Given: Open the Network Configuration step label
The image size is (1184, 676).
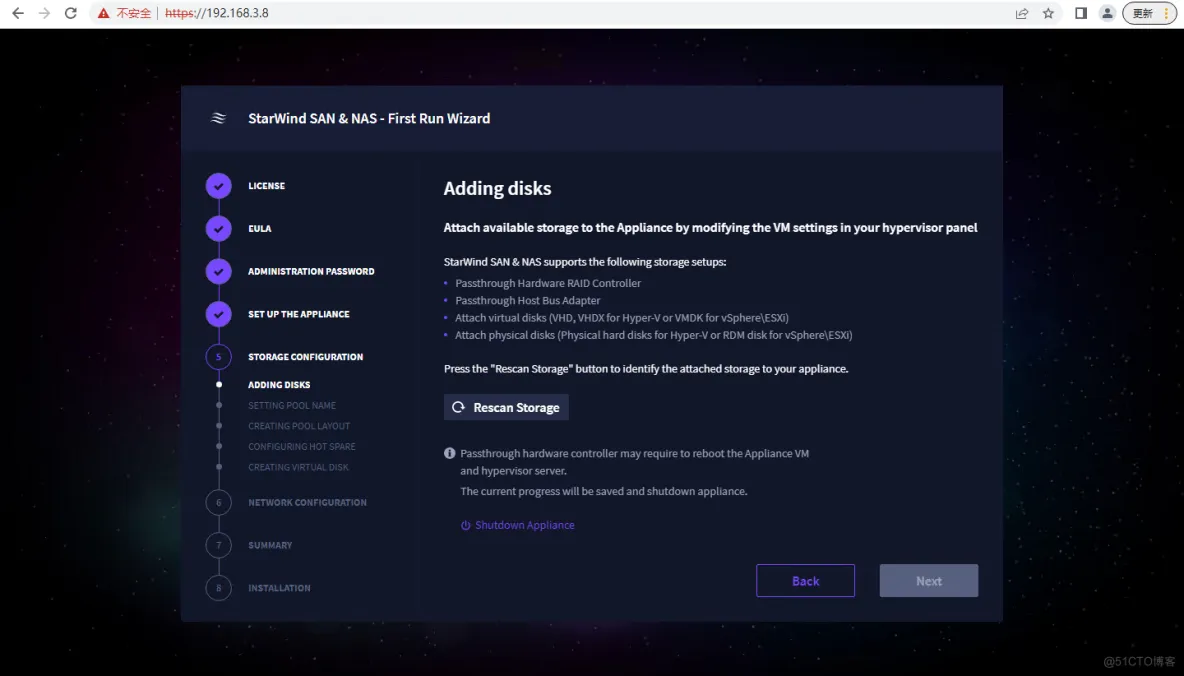Looking at the screenshot, I should 307,502.
